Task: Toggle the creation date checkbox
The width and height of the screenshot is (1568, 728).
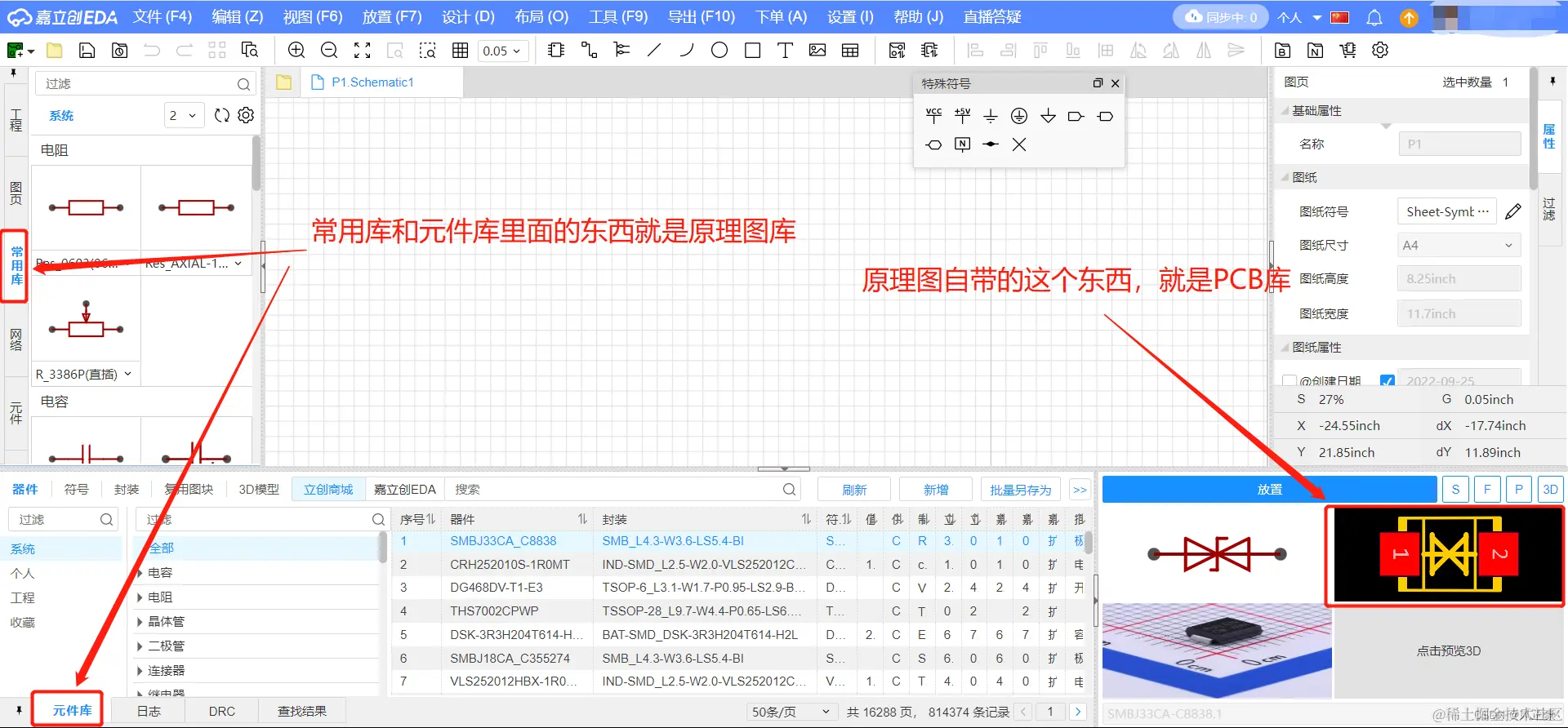Action: 1387,380
